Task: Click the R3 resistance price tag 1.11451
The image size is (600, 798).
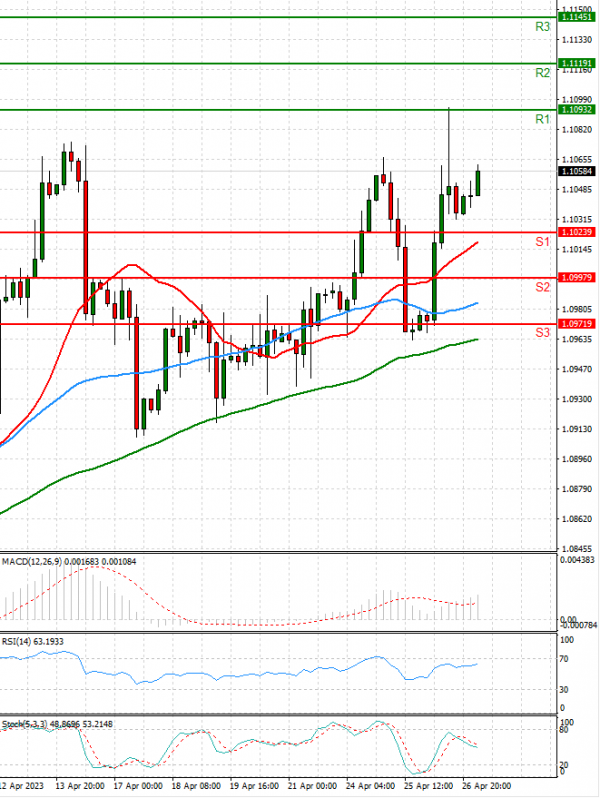Action: [x=576, y=17]
